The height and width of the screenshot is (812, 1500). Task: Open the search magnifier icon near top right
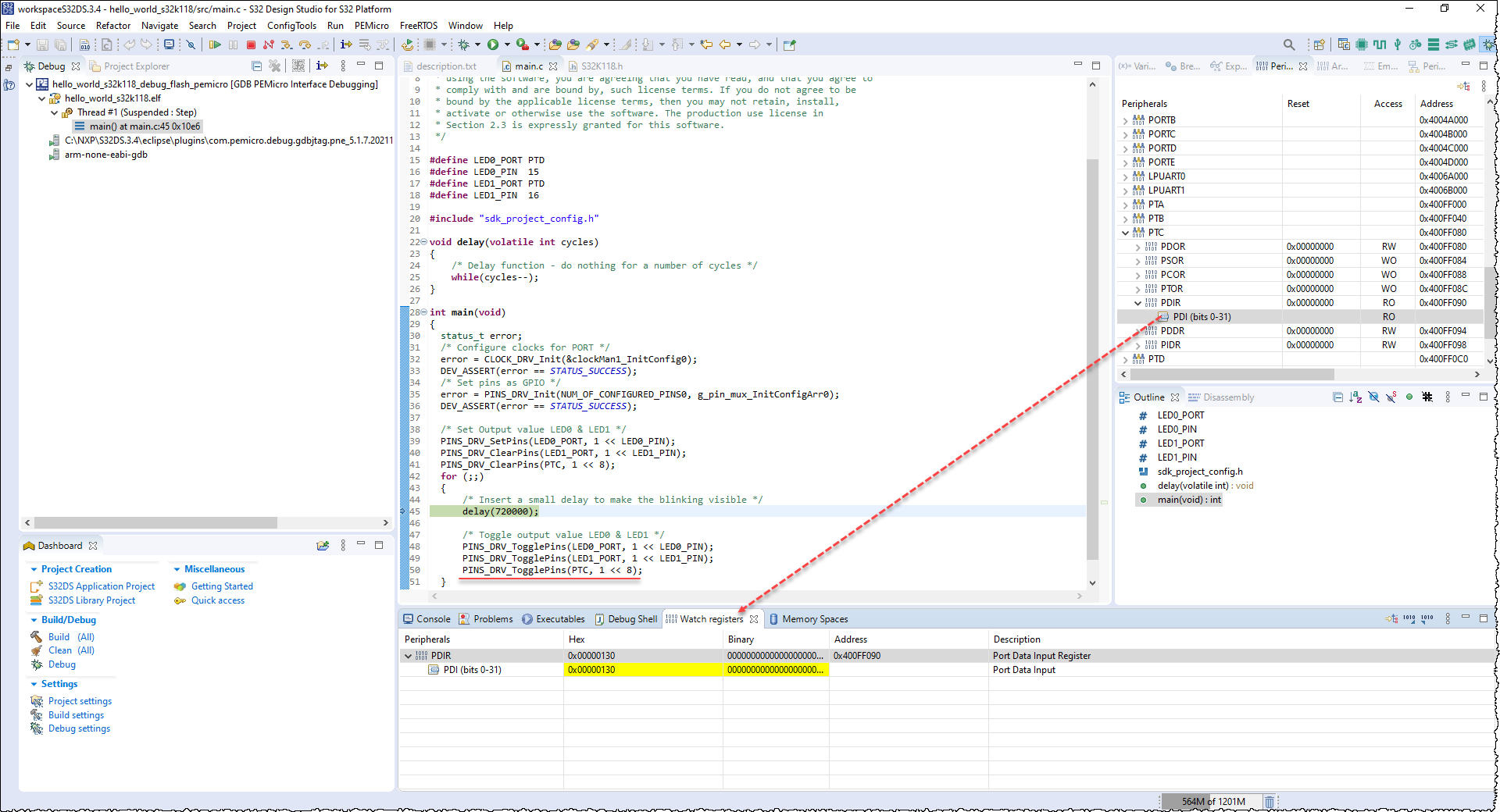(1289, 45)
